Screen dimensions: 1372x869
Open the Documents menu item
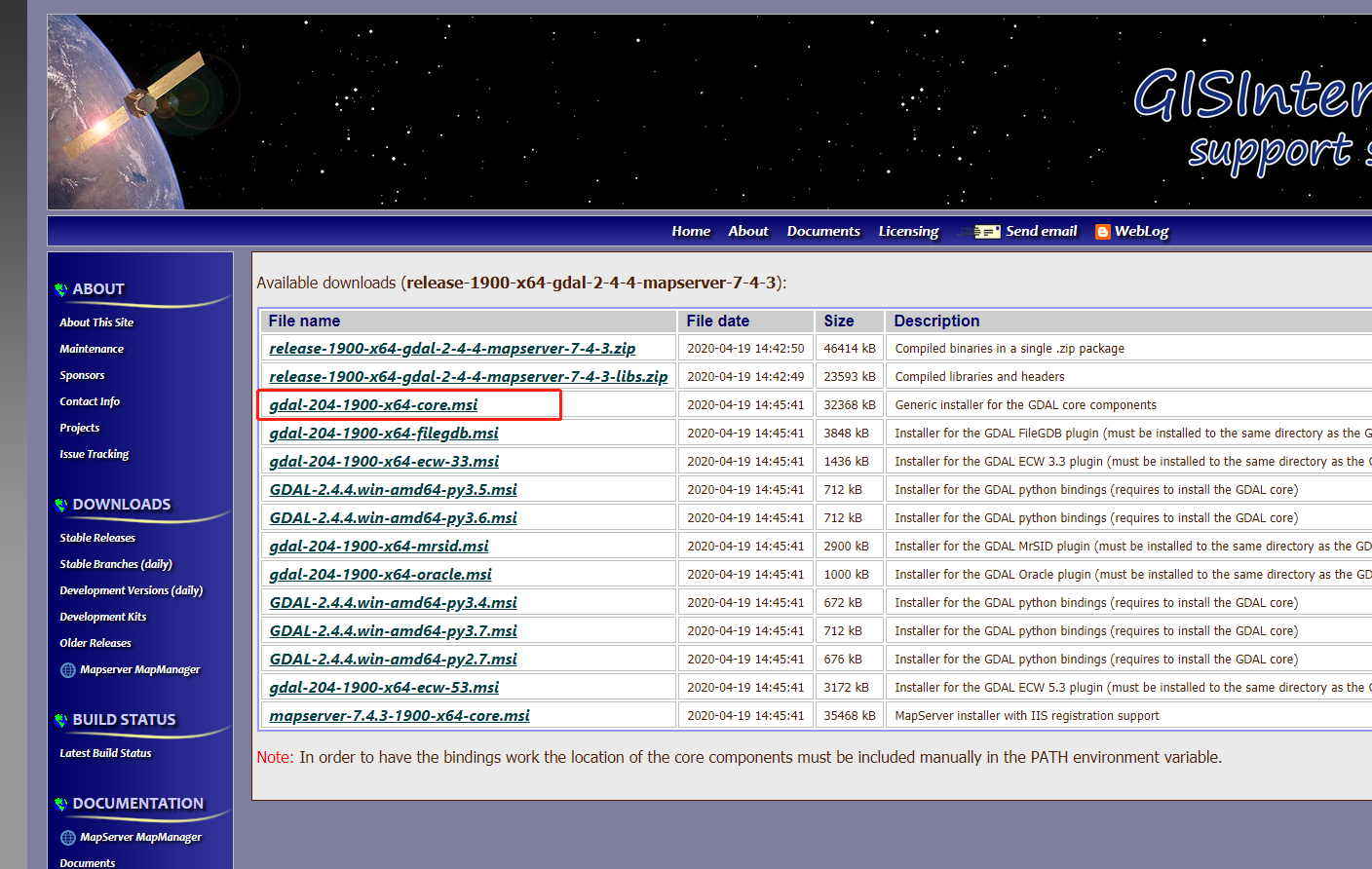tap(823, 231)
